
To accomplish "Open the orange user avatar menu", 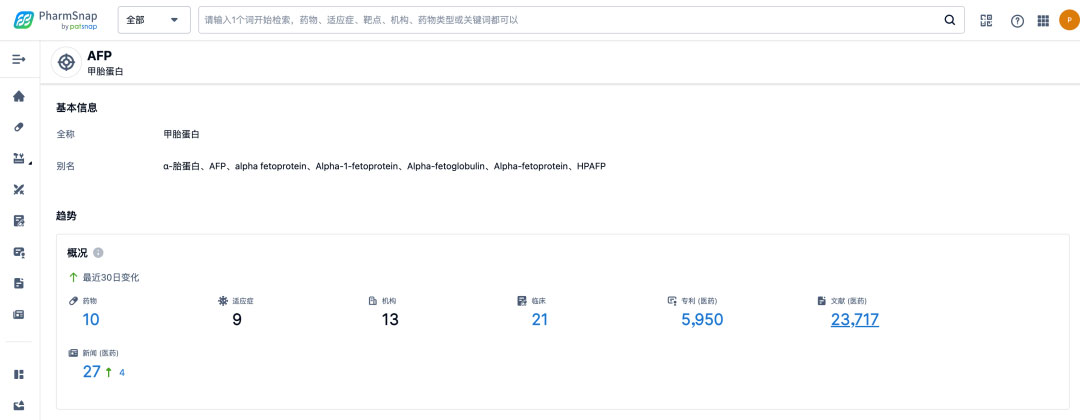I will coord(1068,20).
